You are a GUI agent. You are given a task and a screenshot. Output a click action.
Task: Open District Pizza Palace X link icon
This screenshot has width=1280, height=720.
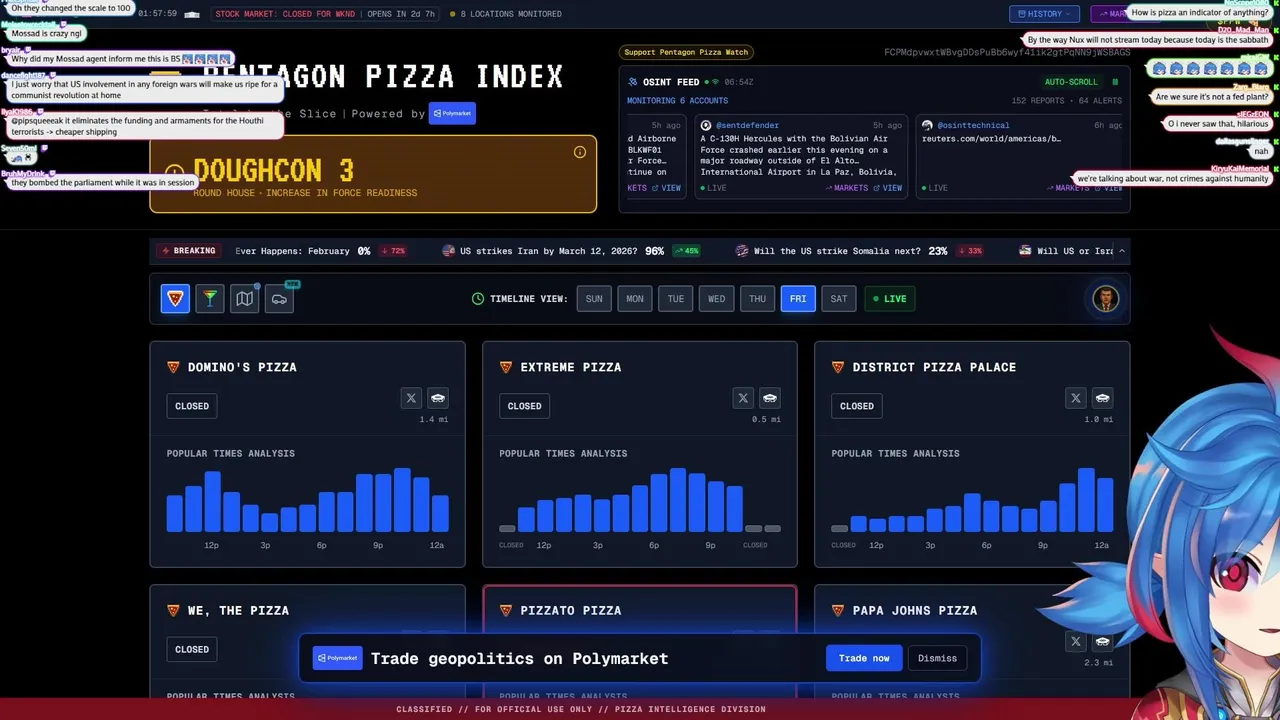point(1076,398)
